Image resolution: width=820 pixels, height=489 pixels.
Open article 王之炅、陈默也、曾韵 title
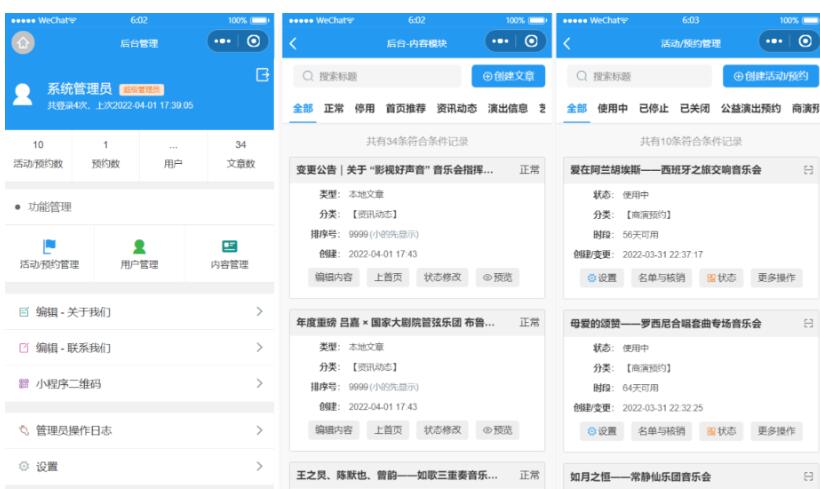[397, 475]
